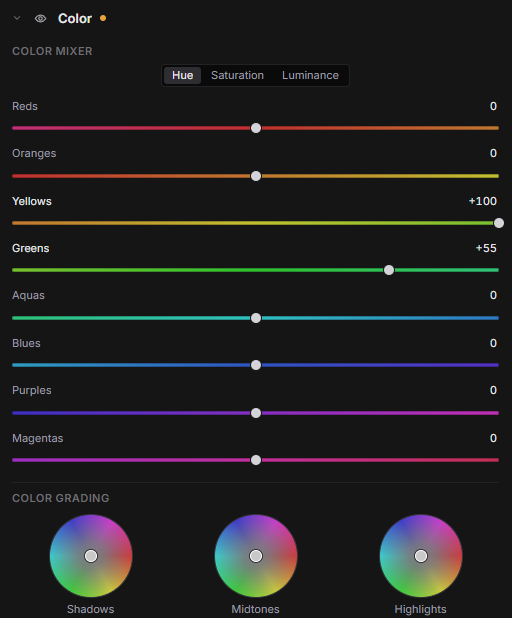
Task: Click the Reds label
Action: click(25, 106)
